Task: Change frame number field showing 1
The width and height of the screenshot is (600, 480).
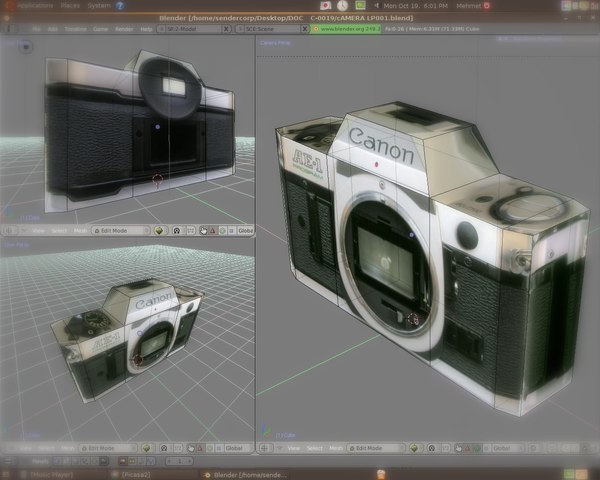Action: [x=179, y=461]
